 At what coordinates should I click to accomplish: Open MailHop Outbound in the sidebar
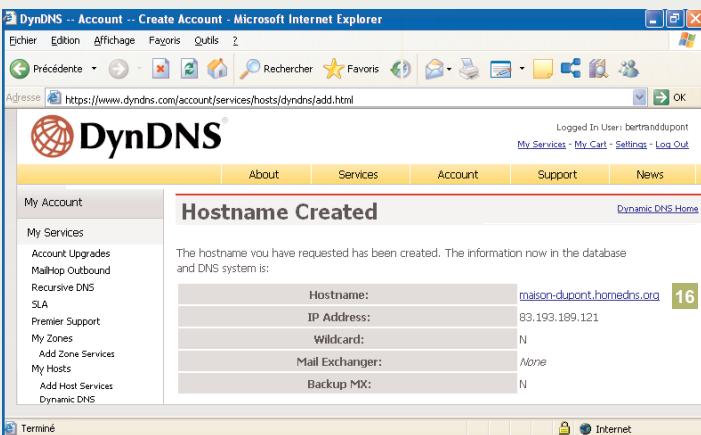pyautogui.click(x=71, y=270)
